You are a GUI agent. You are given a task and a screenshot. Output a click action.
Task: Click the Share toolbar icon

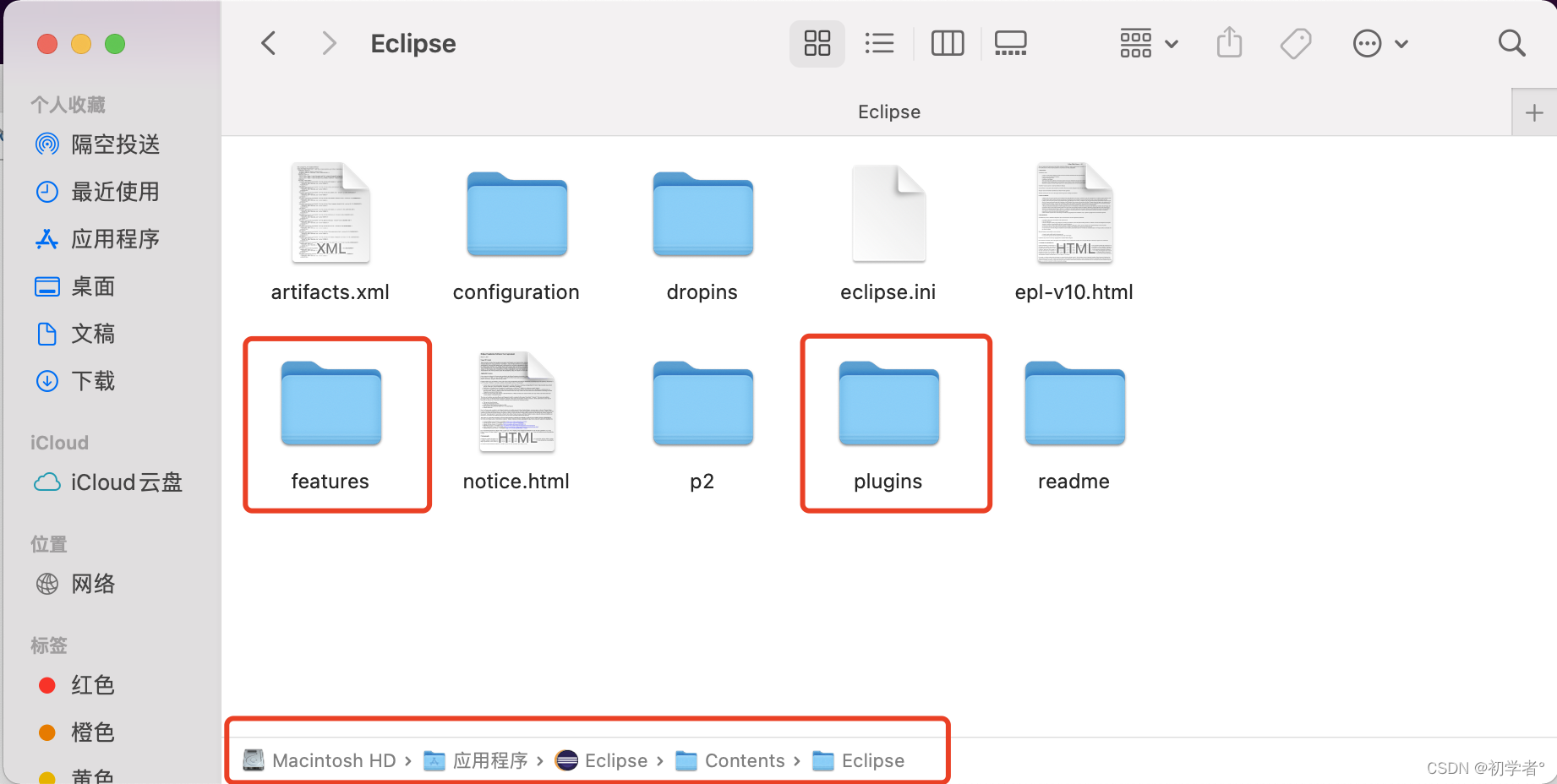tap(1230, 42)
